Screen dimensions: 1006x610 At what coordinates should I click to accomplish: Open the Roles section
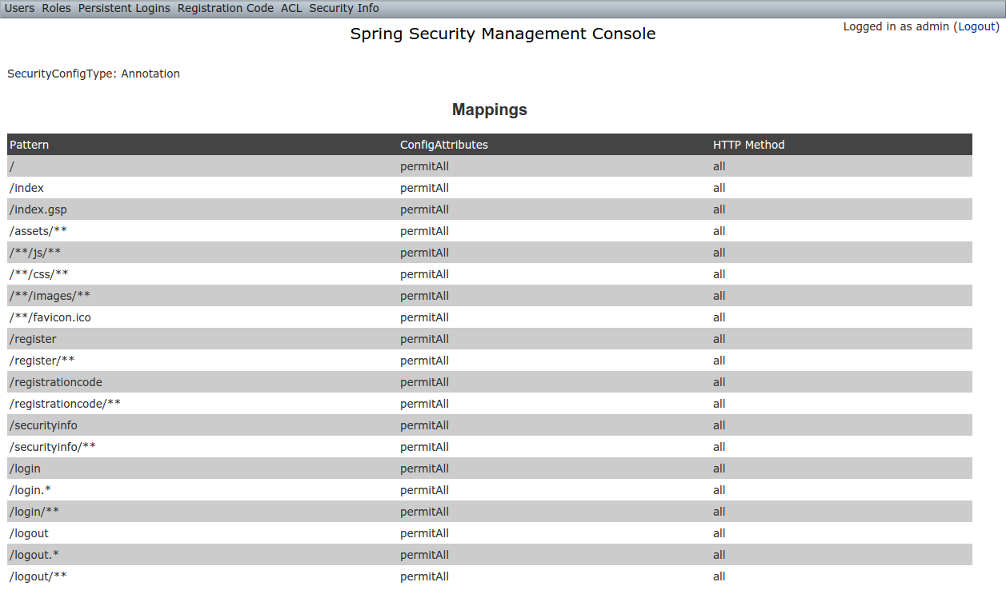[55, 7]
